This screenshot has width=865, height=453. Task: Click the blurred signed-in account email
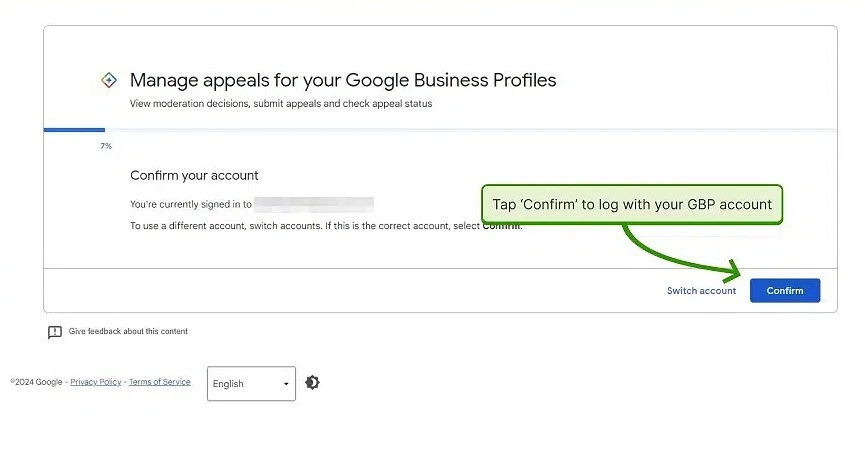[314, 204]
